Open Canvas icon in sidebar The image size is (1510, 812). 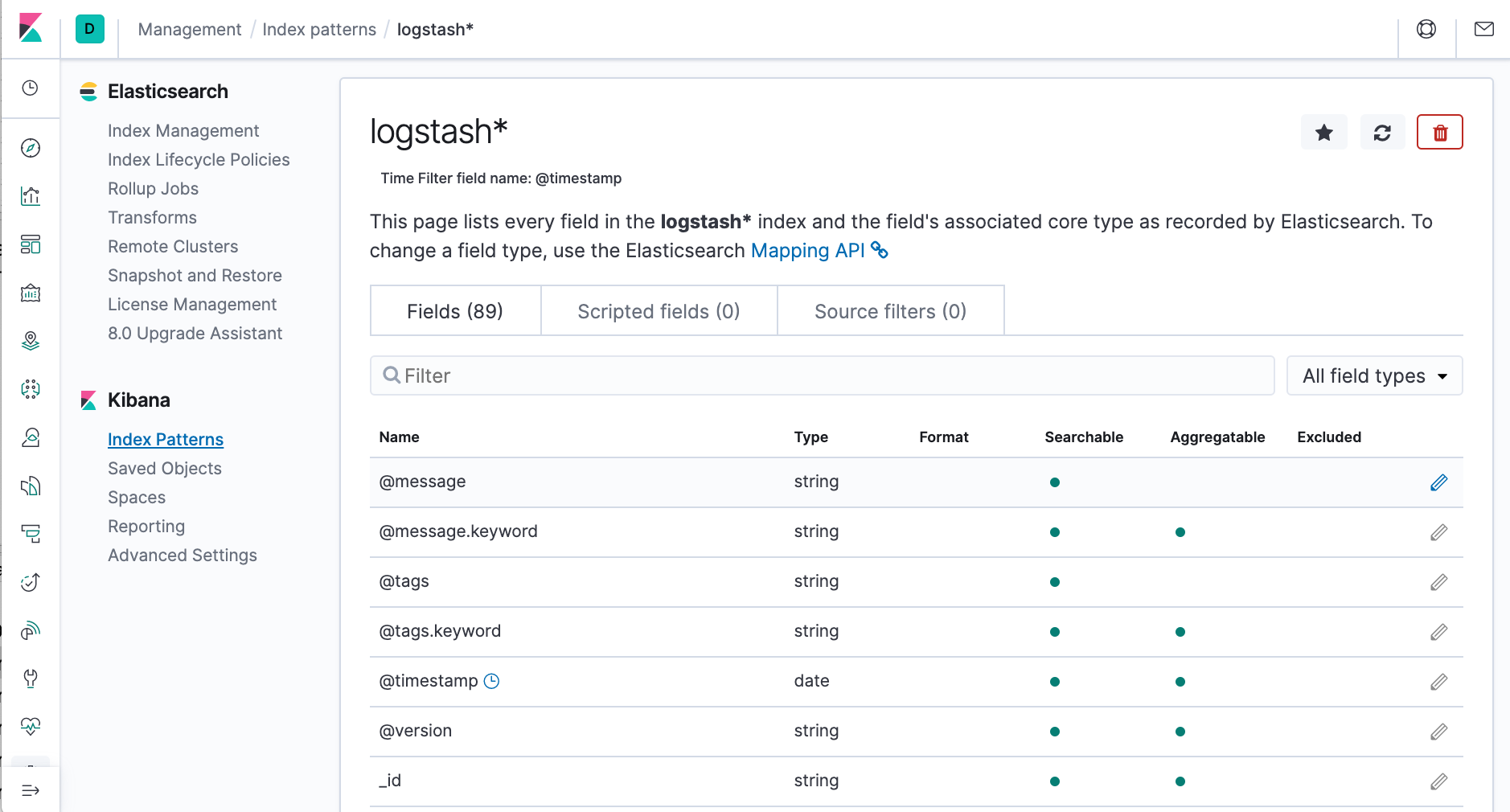31,293
